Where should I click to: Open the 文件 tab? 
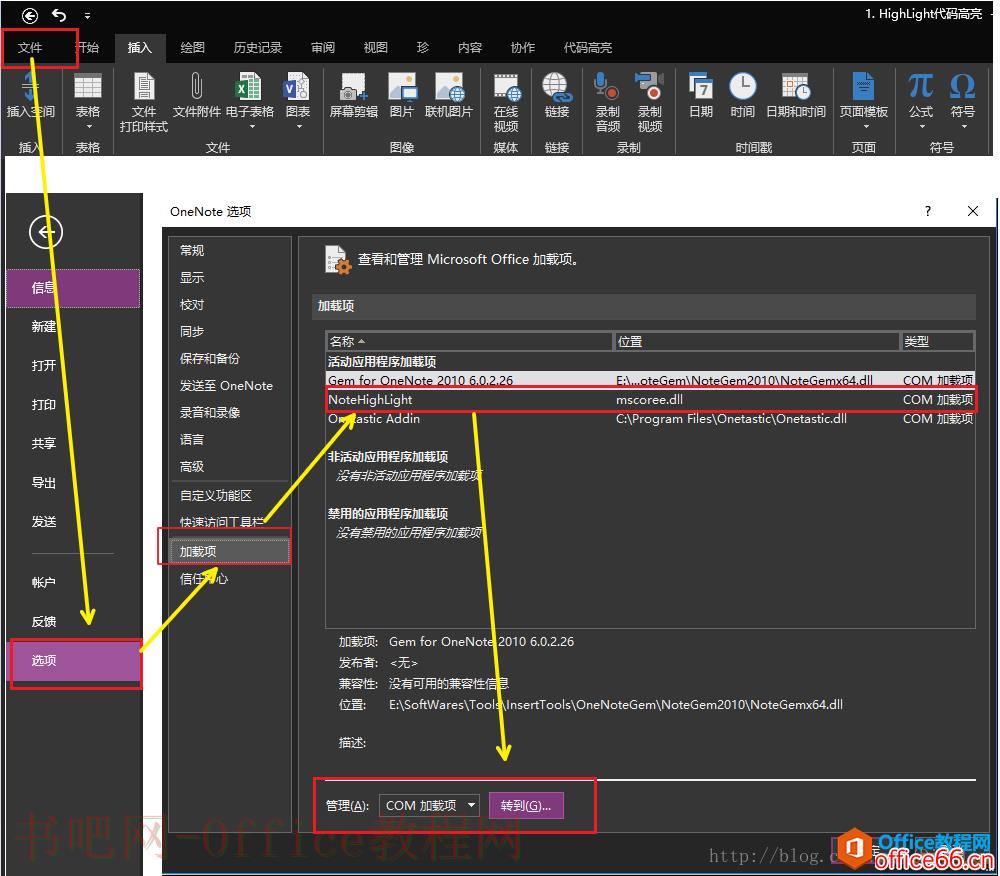click(x=30, y=48)
